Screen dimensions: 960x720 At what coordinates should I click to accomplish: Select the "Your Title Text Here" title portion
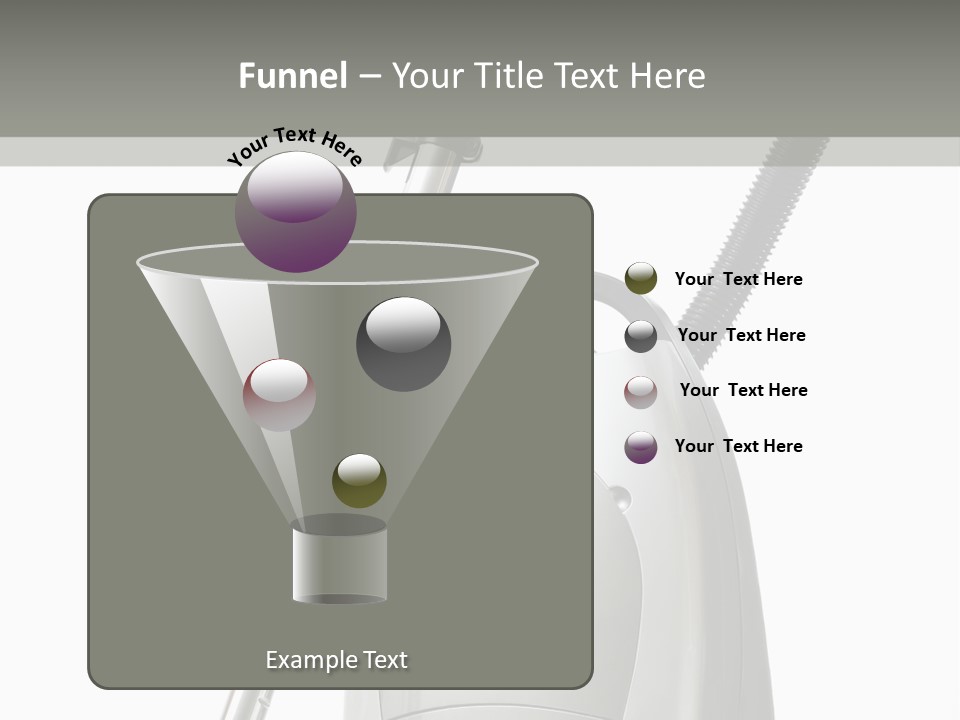pyautogui.click(x=548, y=76)
